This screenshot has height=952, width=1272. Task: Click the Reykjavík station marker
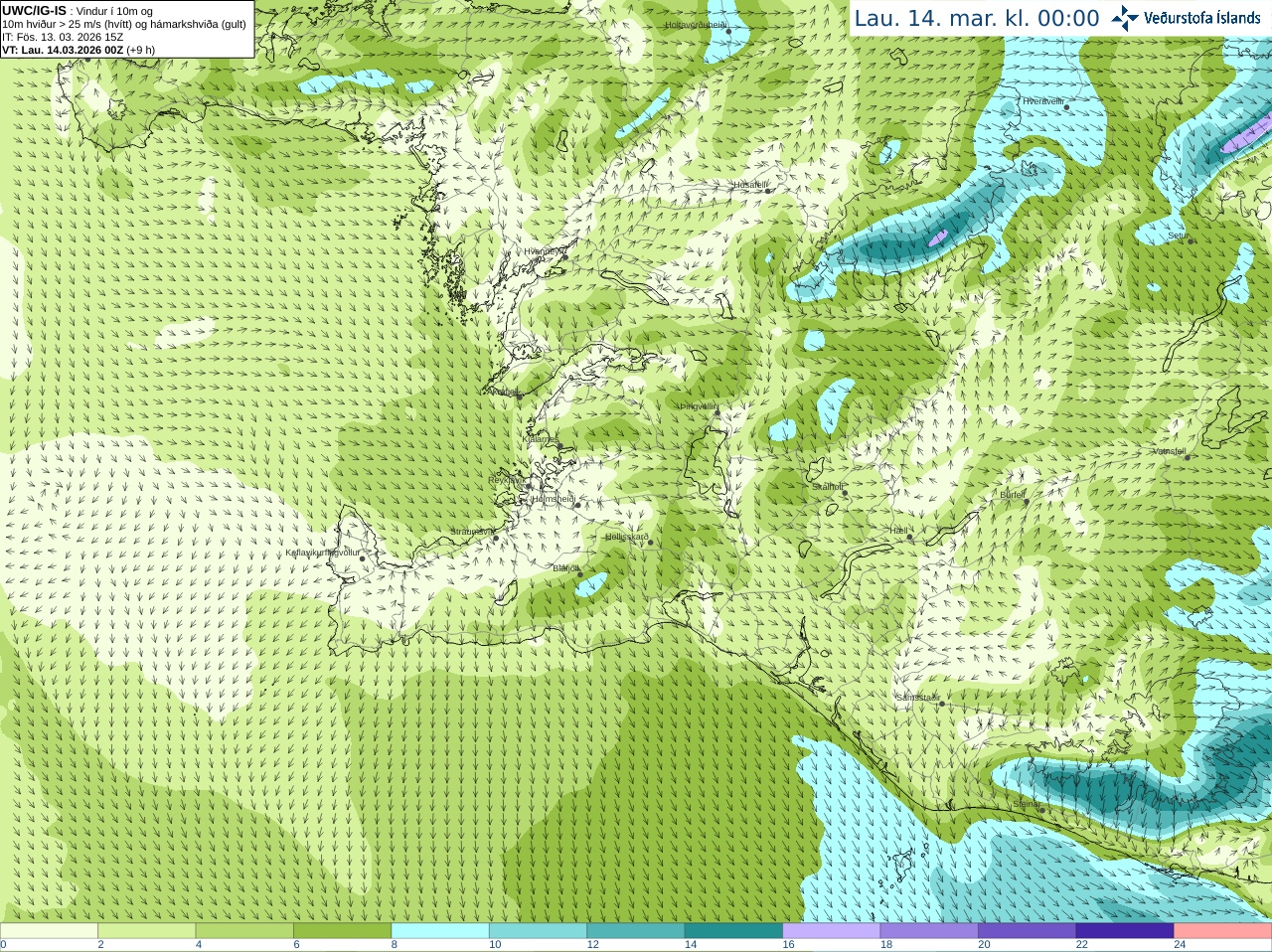(527, 487)
